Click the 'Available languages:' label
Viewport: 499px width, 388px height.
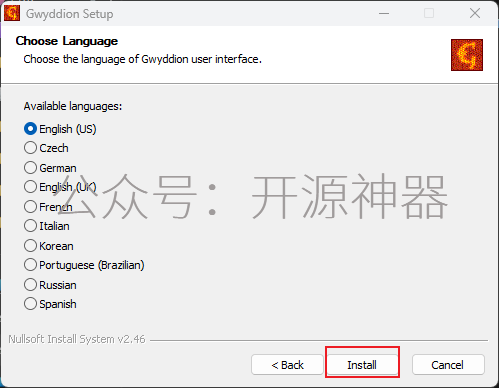(73, 106)
